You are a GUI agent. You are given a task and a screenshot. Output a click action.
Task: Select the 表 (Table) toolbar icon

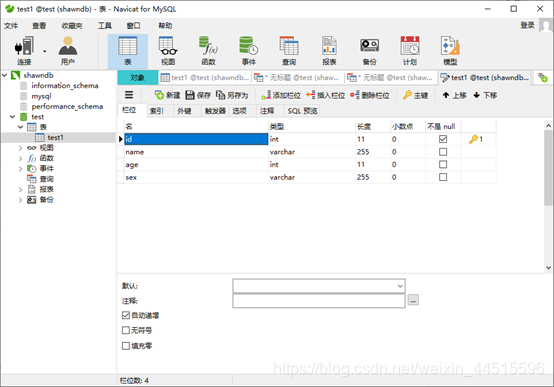(x=128, y=51)
